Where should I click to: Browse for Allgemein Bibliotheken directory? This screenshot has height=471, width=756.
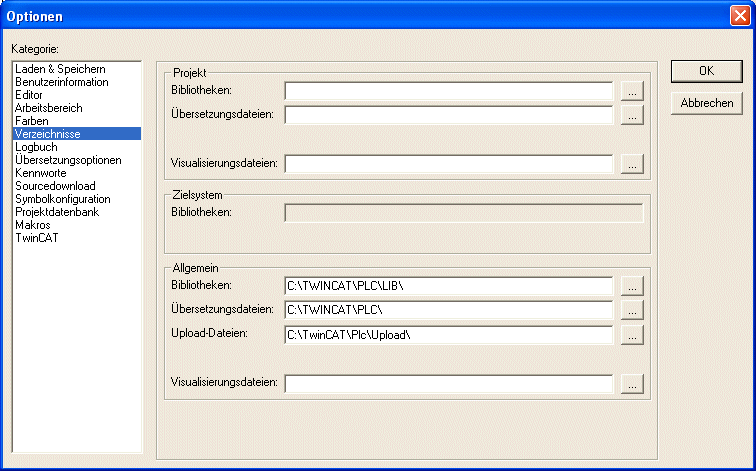631,286
